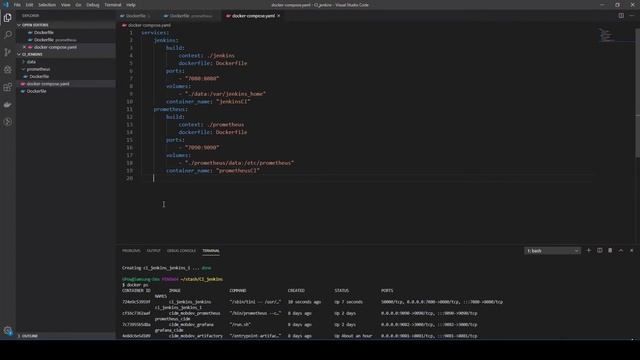The image size is (640, 360).
Task: Select the Terminal panel tab
Action: tap(211, 251)
